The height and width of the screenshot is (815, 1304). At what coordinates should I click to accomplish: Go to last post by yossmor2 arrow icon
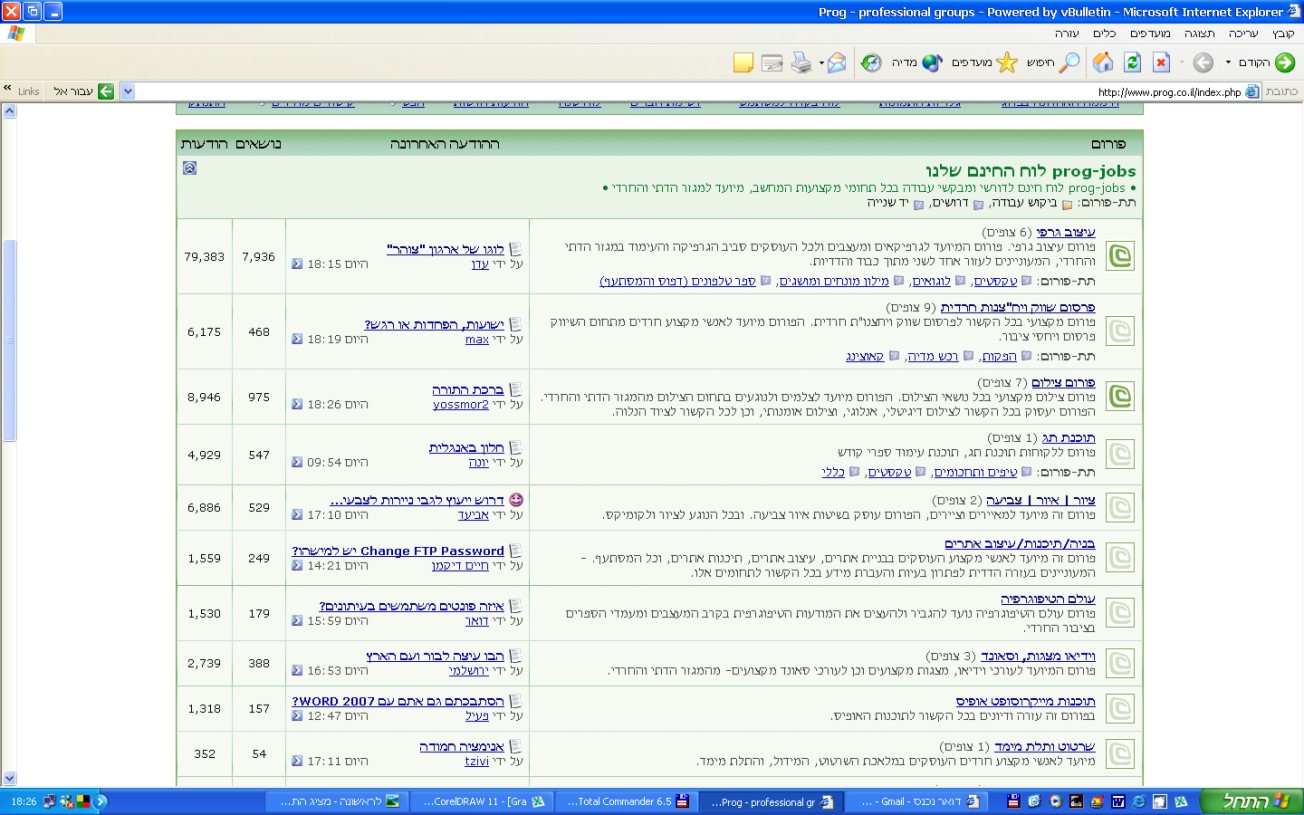tap(297, 404)
